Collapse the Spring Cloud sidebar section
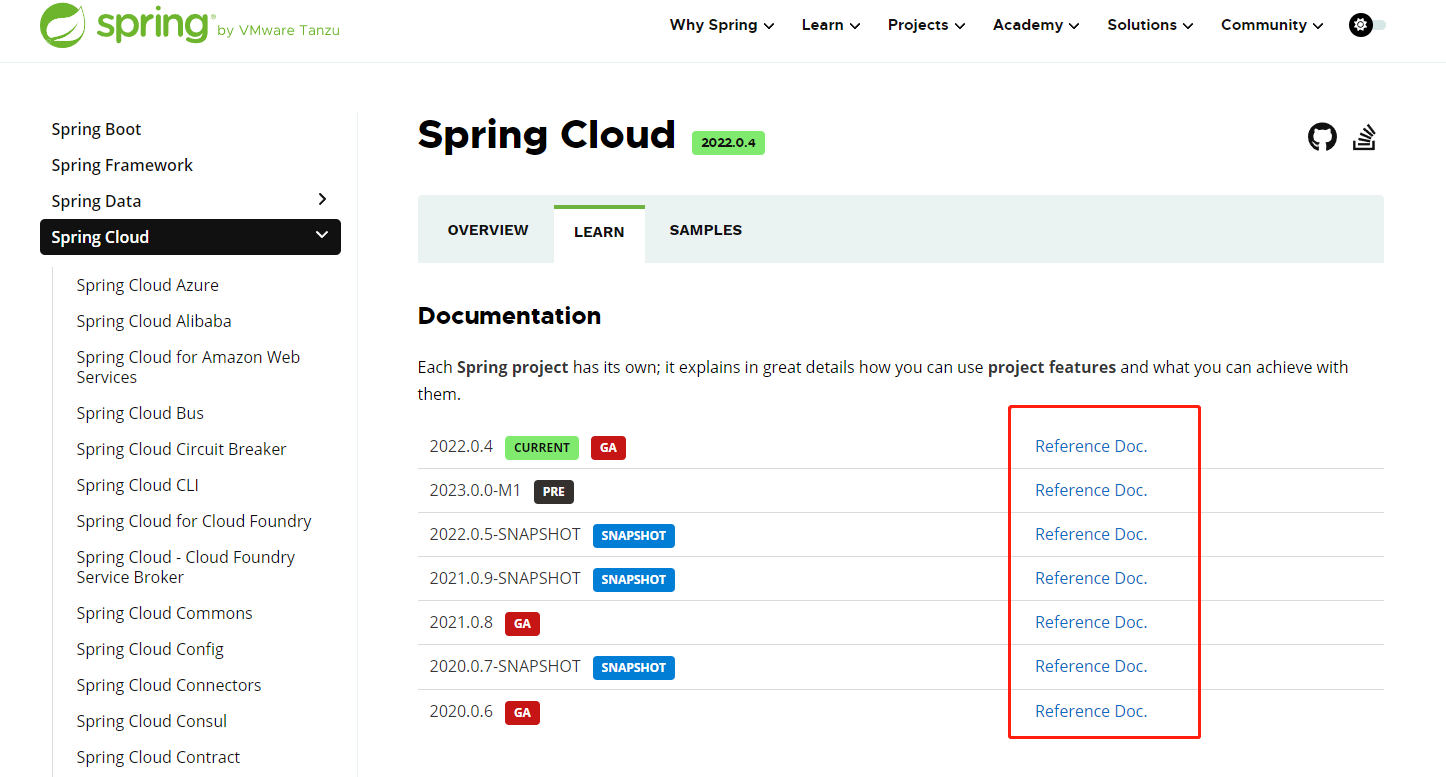 321,236
